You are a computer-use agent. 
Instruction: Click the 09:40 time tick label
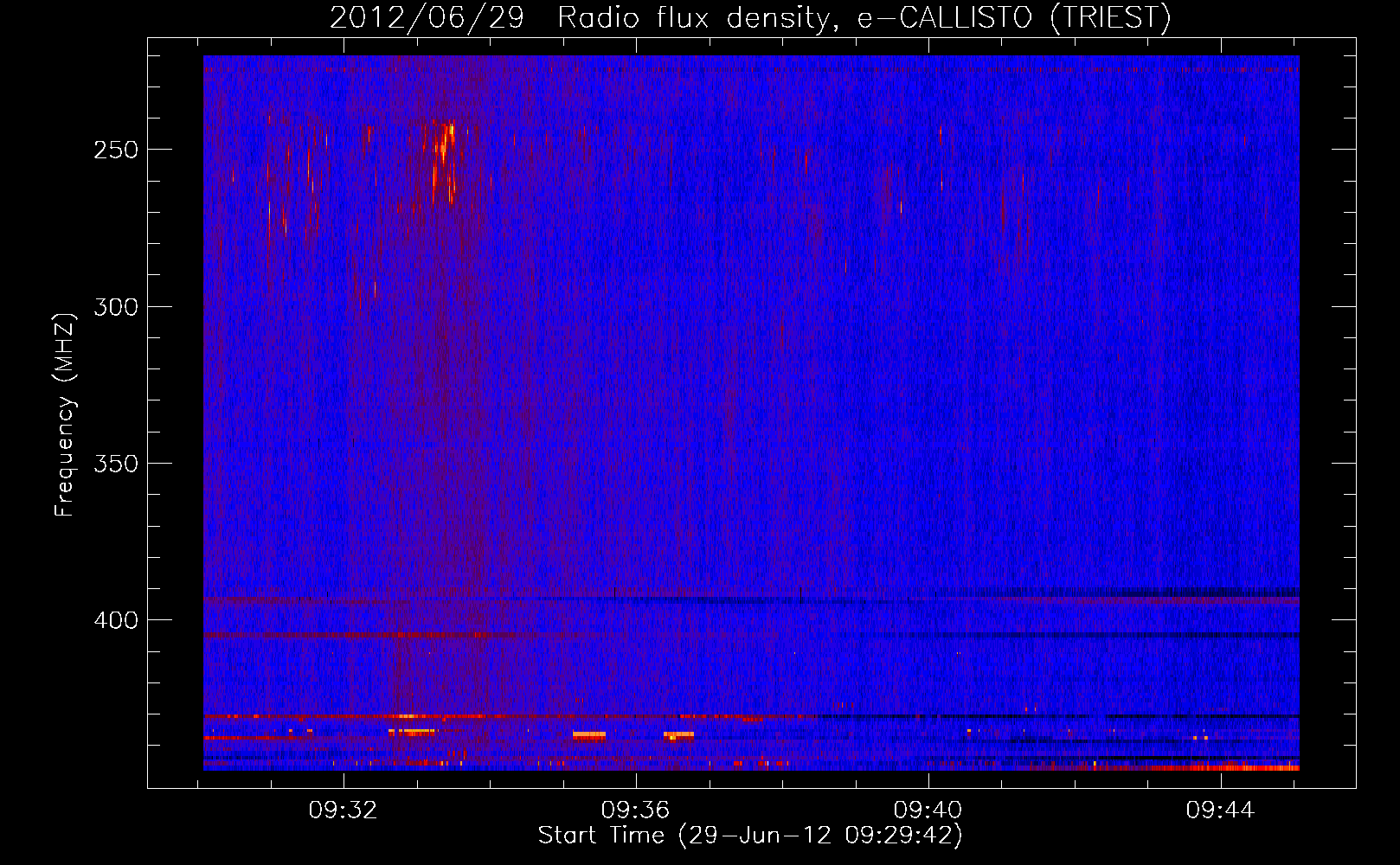pos(928,810)
